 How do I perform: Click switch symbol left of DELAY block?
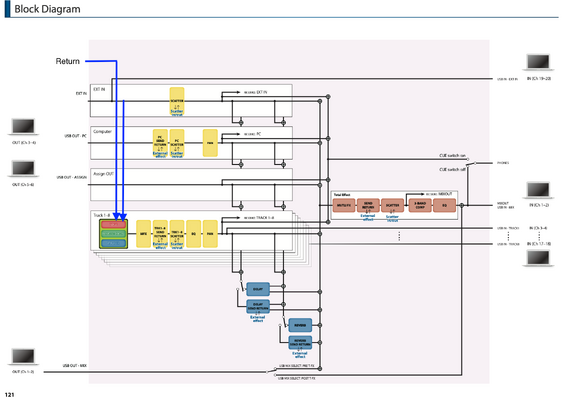point(240,286)
